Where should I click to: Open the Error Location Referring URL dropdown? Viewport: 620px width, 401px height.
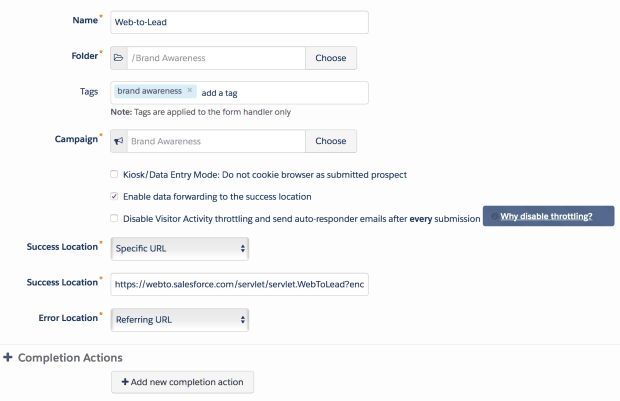pos(179,319)
